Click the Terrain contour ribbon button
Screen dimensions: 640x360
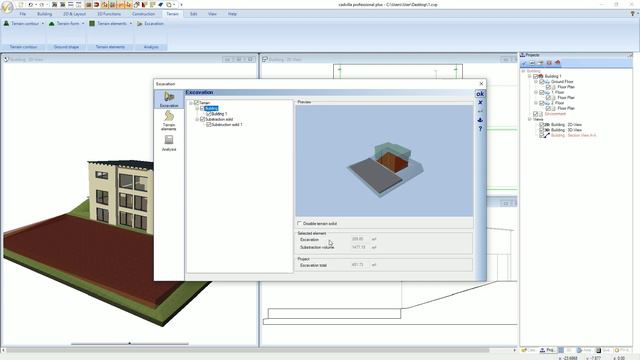point(21,24)
